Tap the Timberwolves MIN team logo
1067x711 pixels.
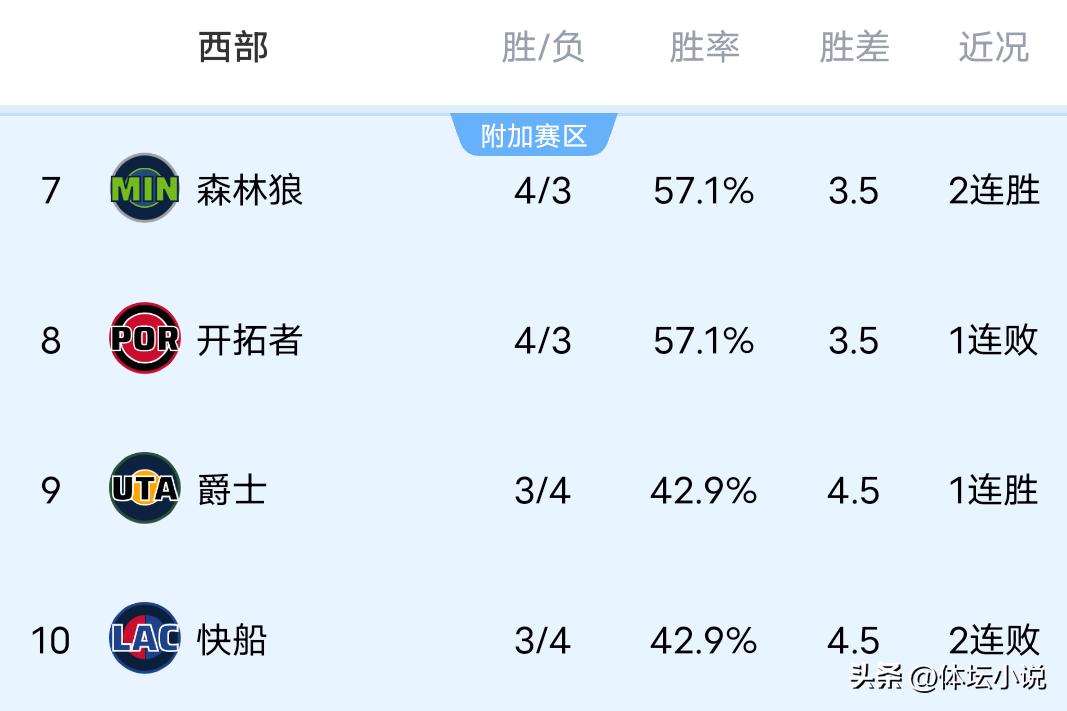coord(145,189)
